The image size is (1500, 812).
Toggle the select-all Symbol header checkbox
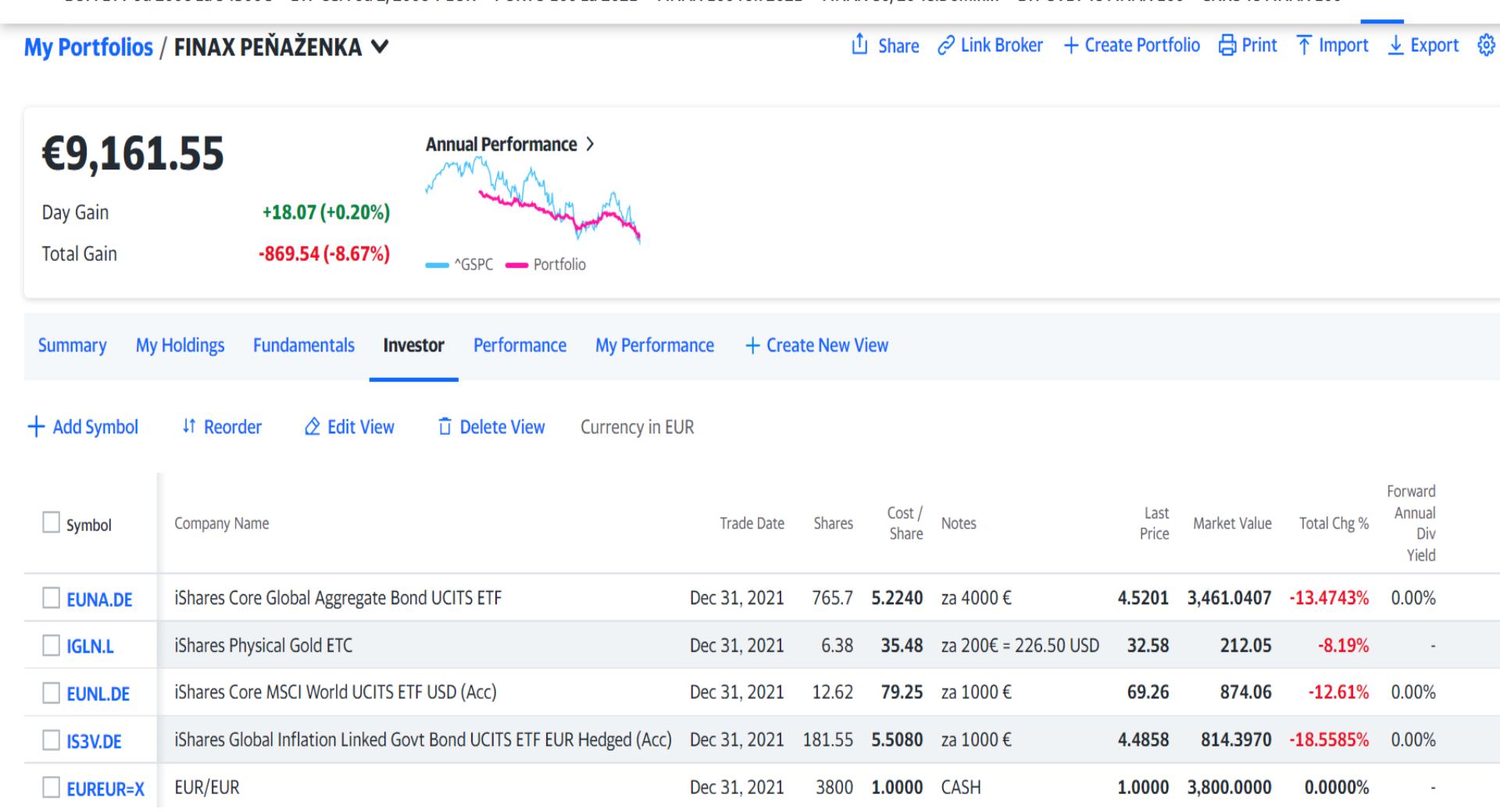click(x=51, y=522)
